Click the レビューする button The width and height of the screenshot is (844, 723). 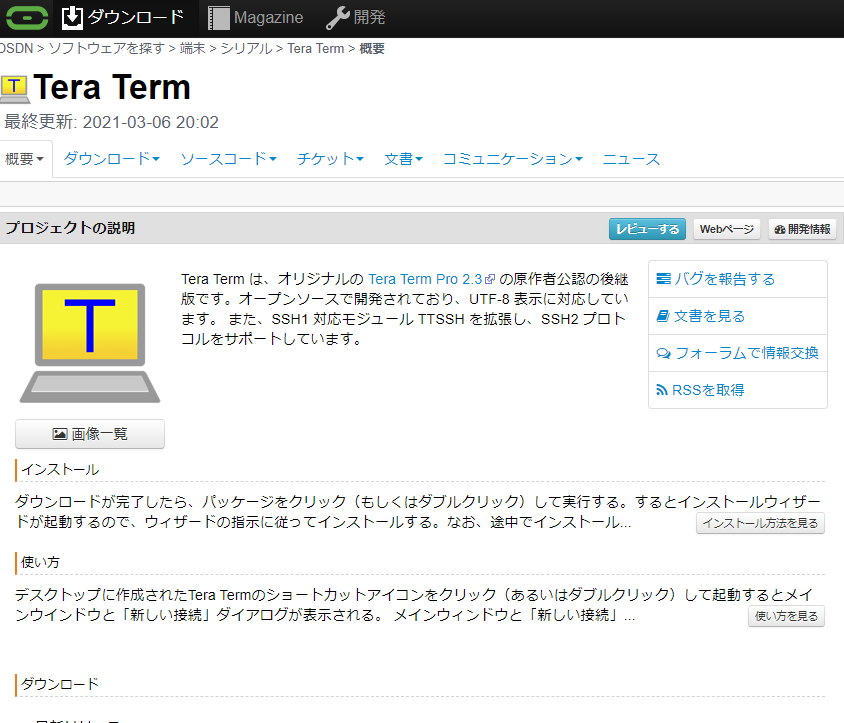pos(647,229)
